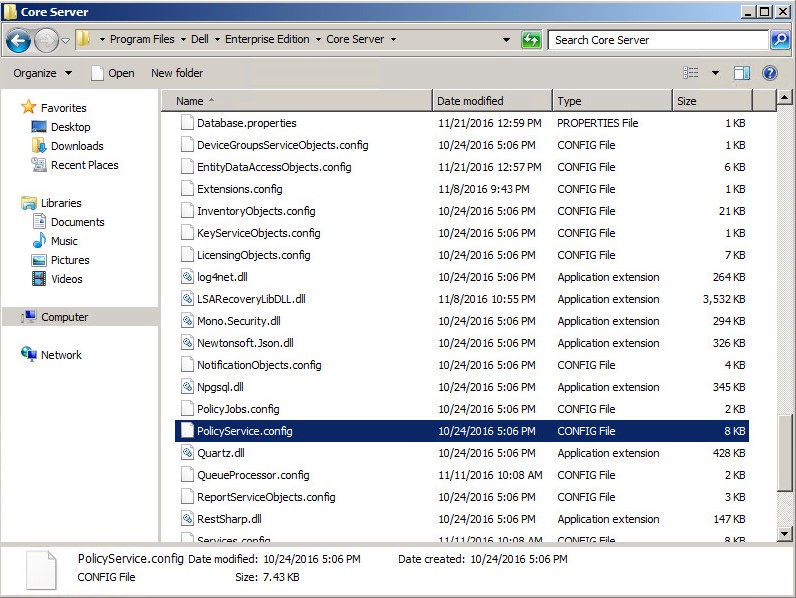Viewport: 796px width, 598px height.
Task: Select the log4net.dll file icon
Action: pos(186,277)
